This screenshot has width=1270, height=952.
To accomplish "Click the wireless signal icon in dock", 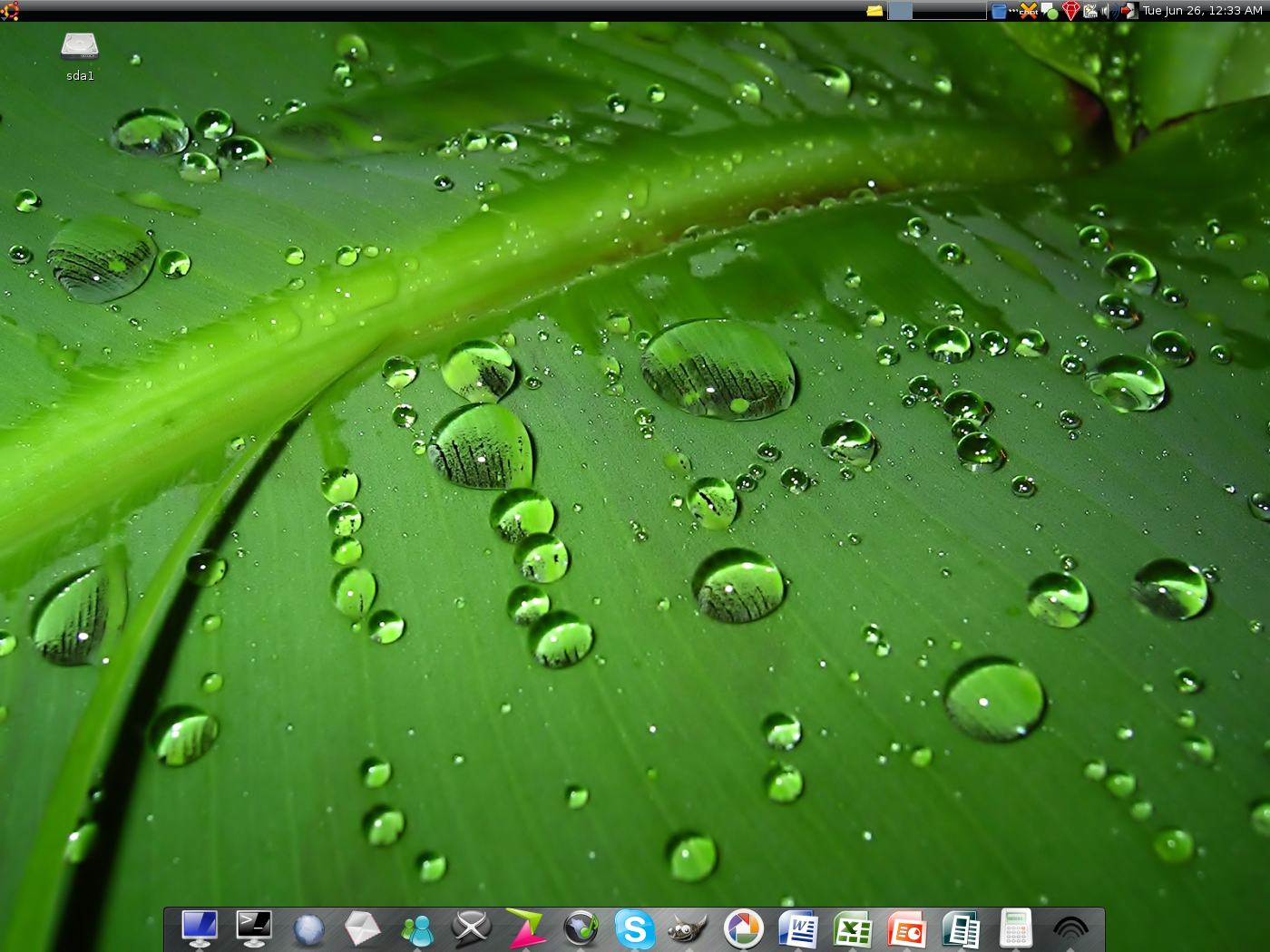I will (x=1070, y=928).
